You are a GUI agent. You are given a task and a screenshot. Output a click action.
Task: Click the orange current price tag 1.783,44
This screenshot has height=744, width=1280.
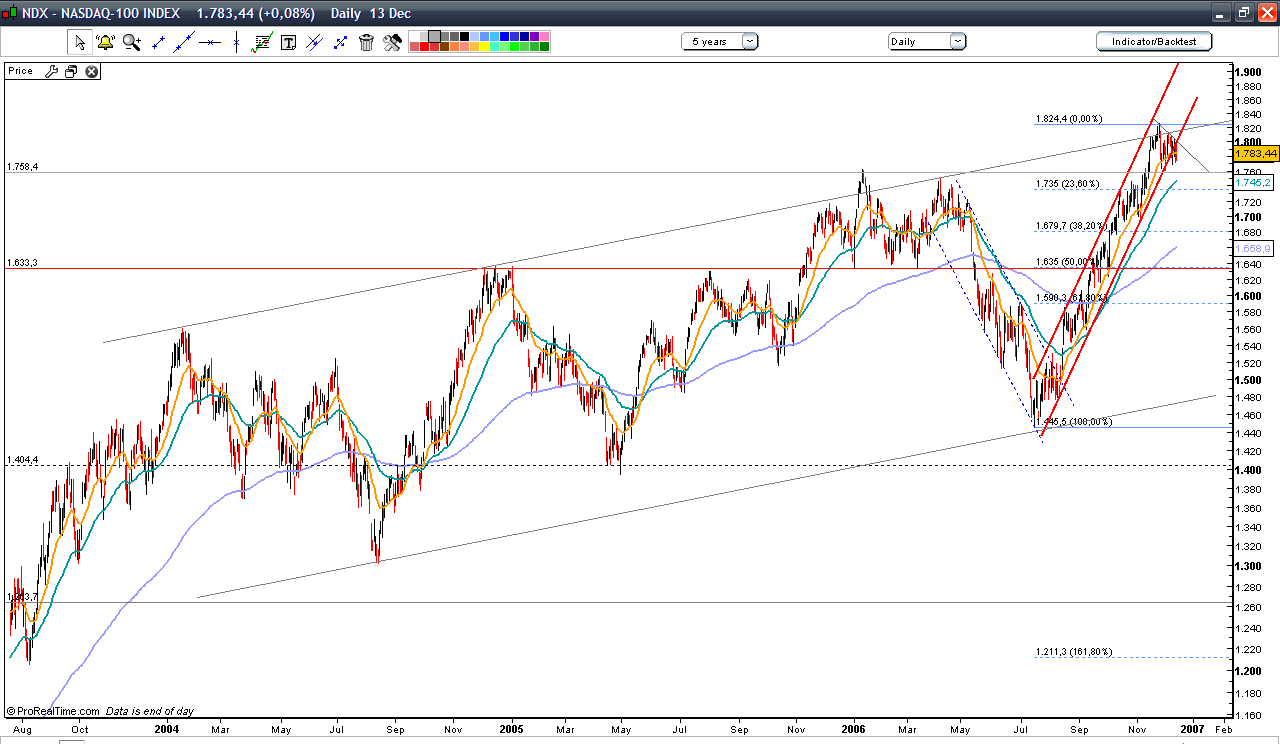1256,153
